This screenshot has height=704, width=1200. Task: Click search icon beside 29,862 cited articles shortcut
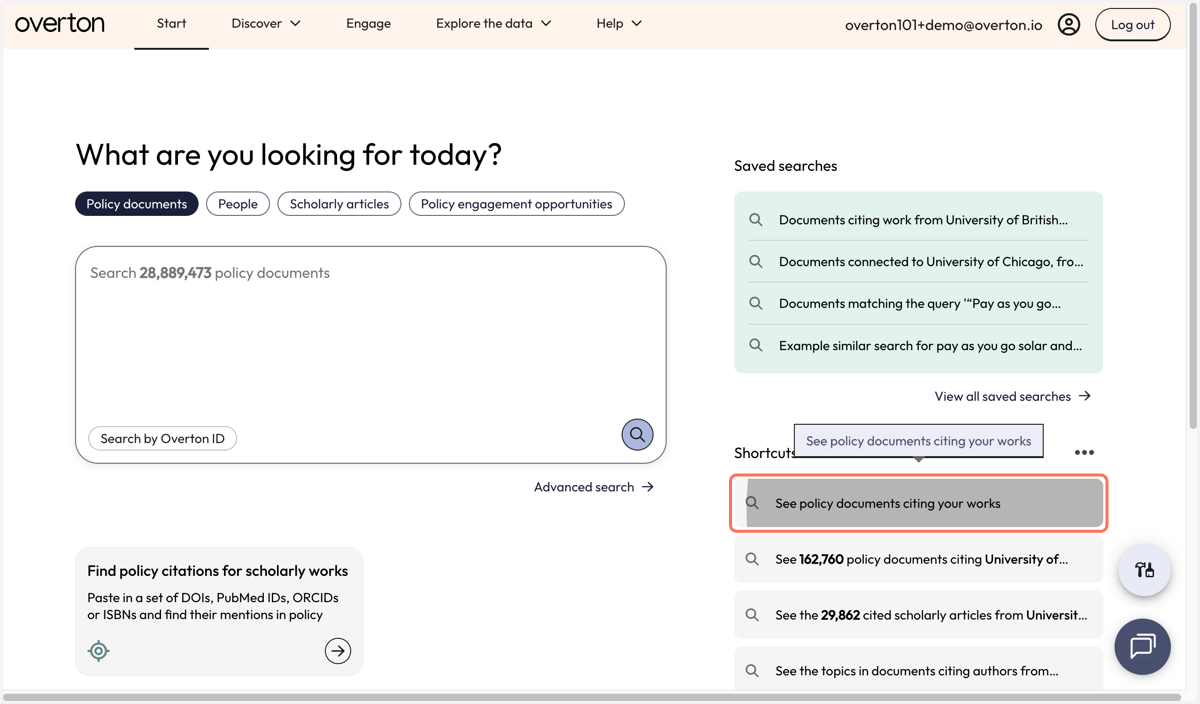752,615
